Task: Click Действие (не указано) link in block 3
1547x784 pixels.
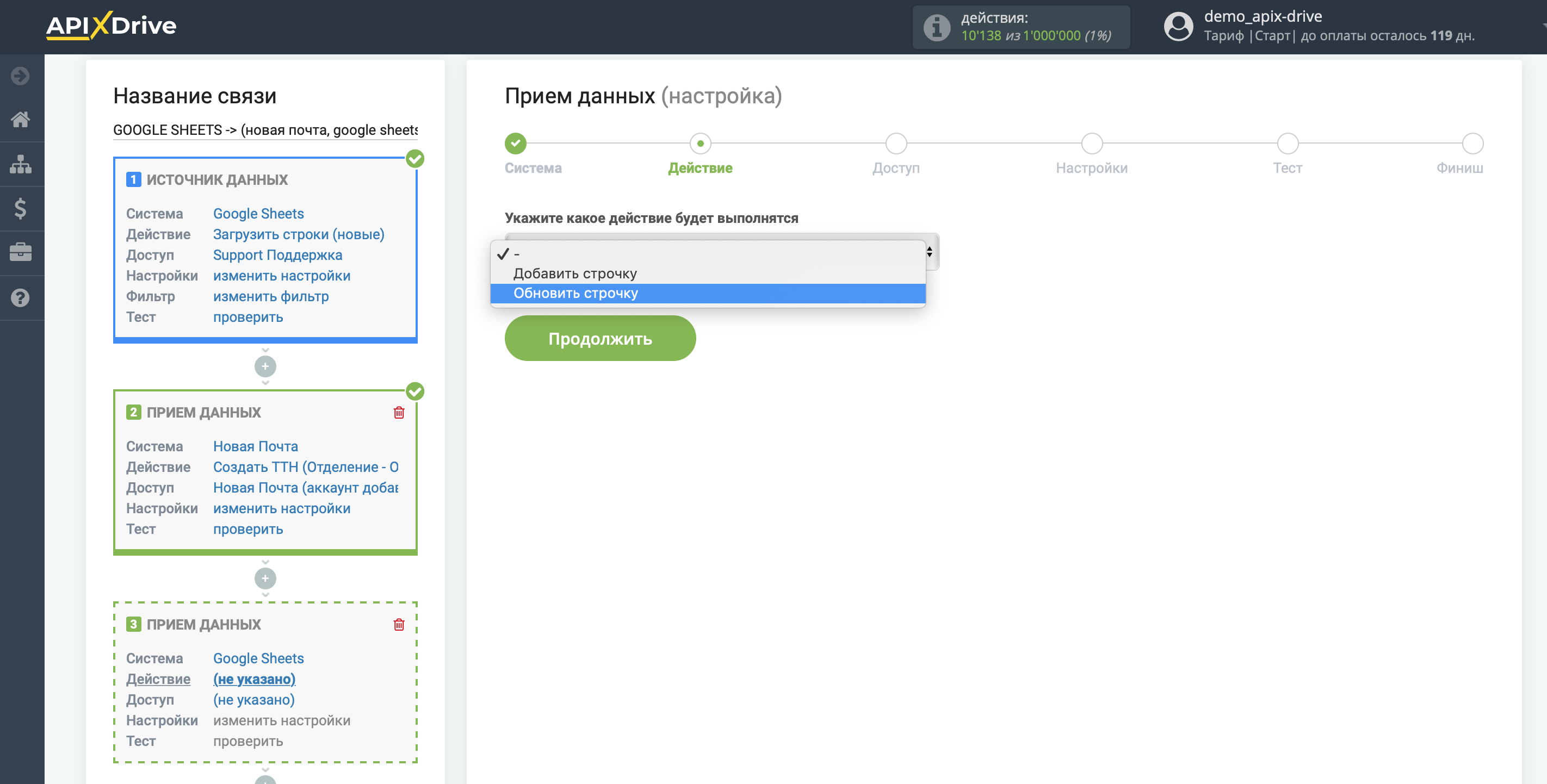Action: click(254, 679)
